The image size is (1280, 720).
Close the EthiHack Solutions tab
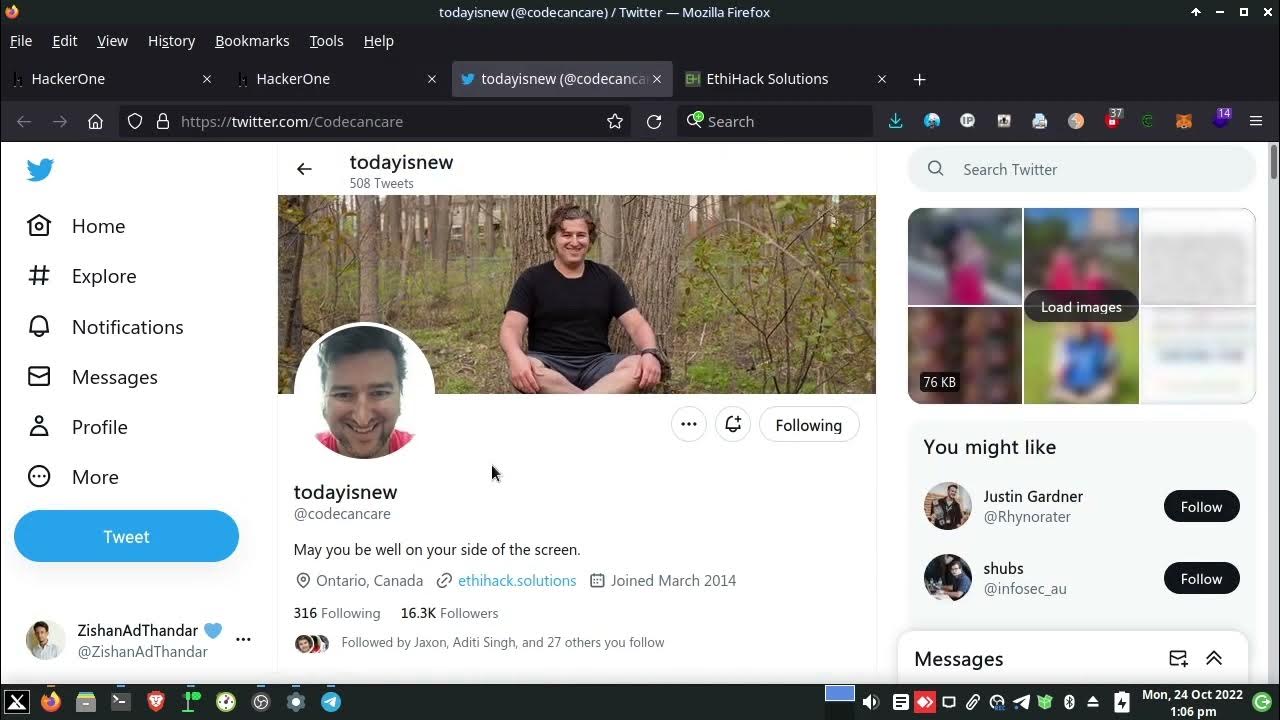coord(881,79)
